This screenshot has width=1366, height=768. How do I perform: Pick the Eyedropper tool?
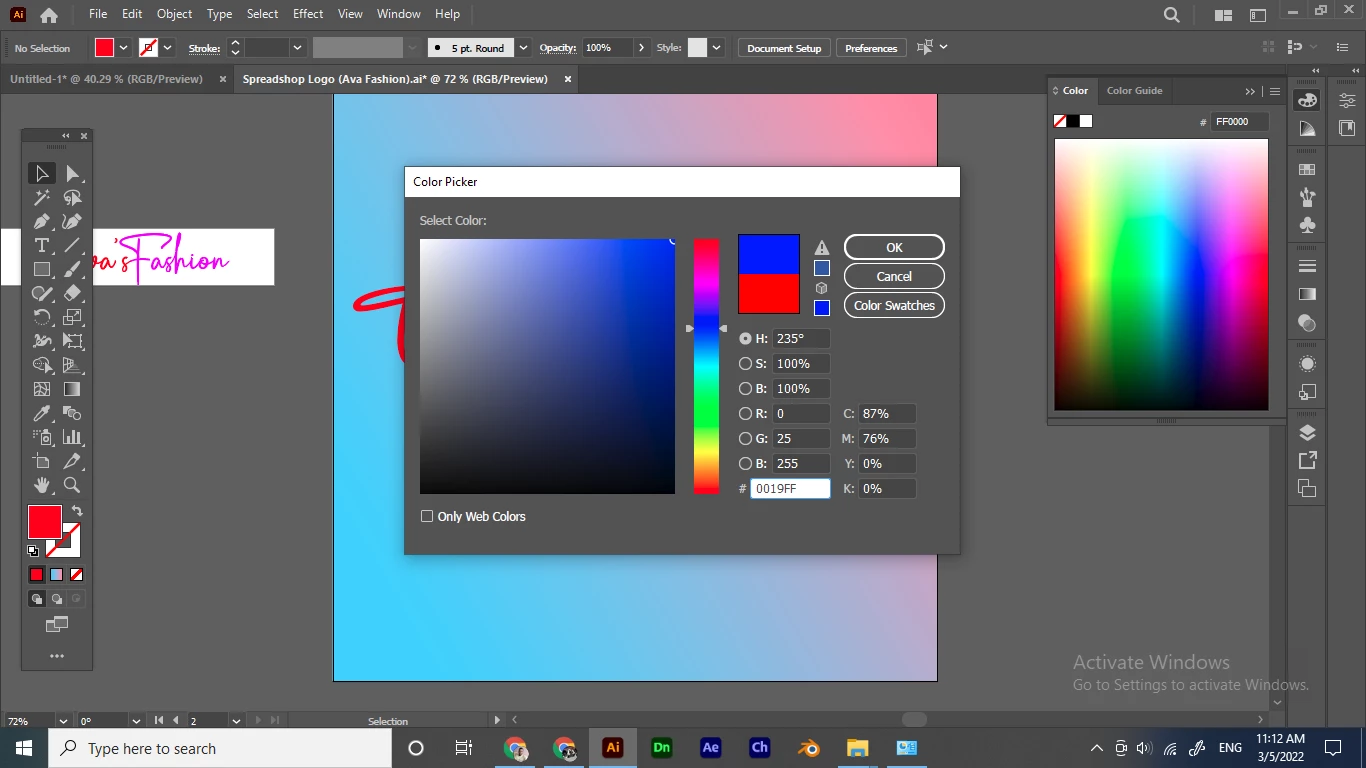(x=42, y=413)
